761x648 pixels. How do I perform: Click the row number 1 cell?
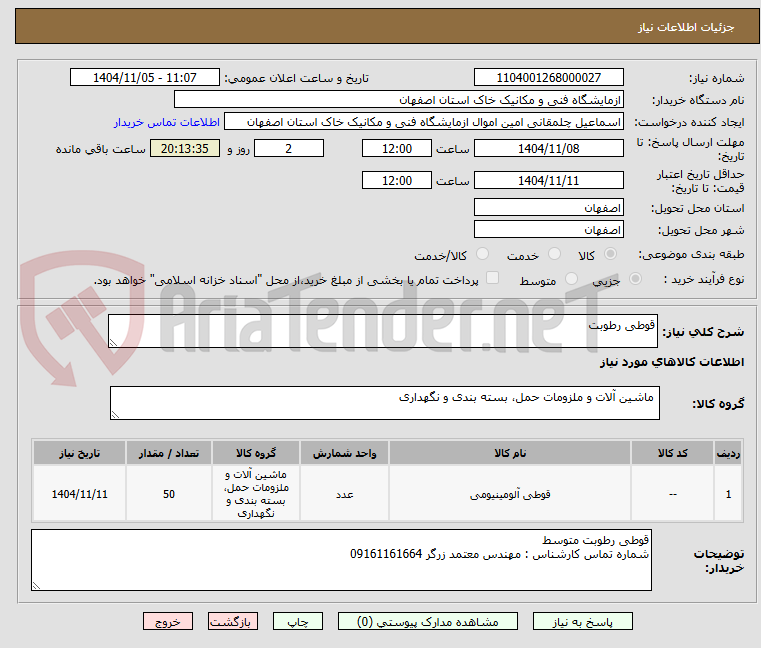tap(728, 494)
